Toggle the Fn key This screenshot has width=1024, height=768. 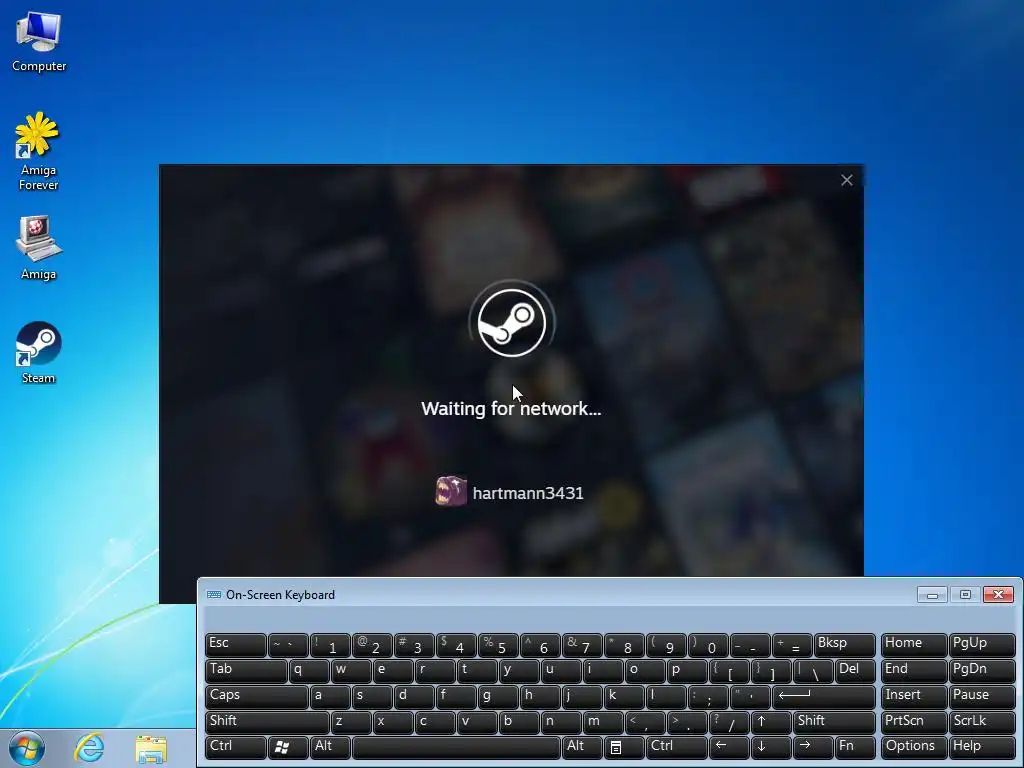tap(855, 747)
